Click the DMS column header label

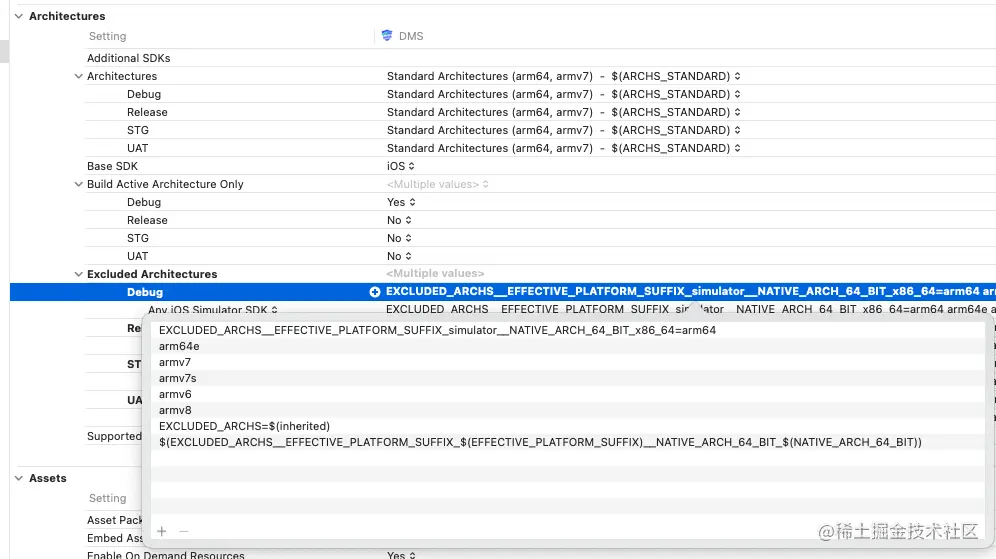pos(411,36)
